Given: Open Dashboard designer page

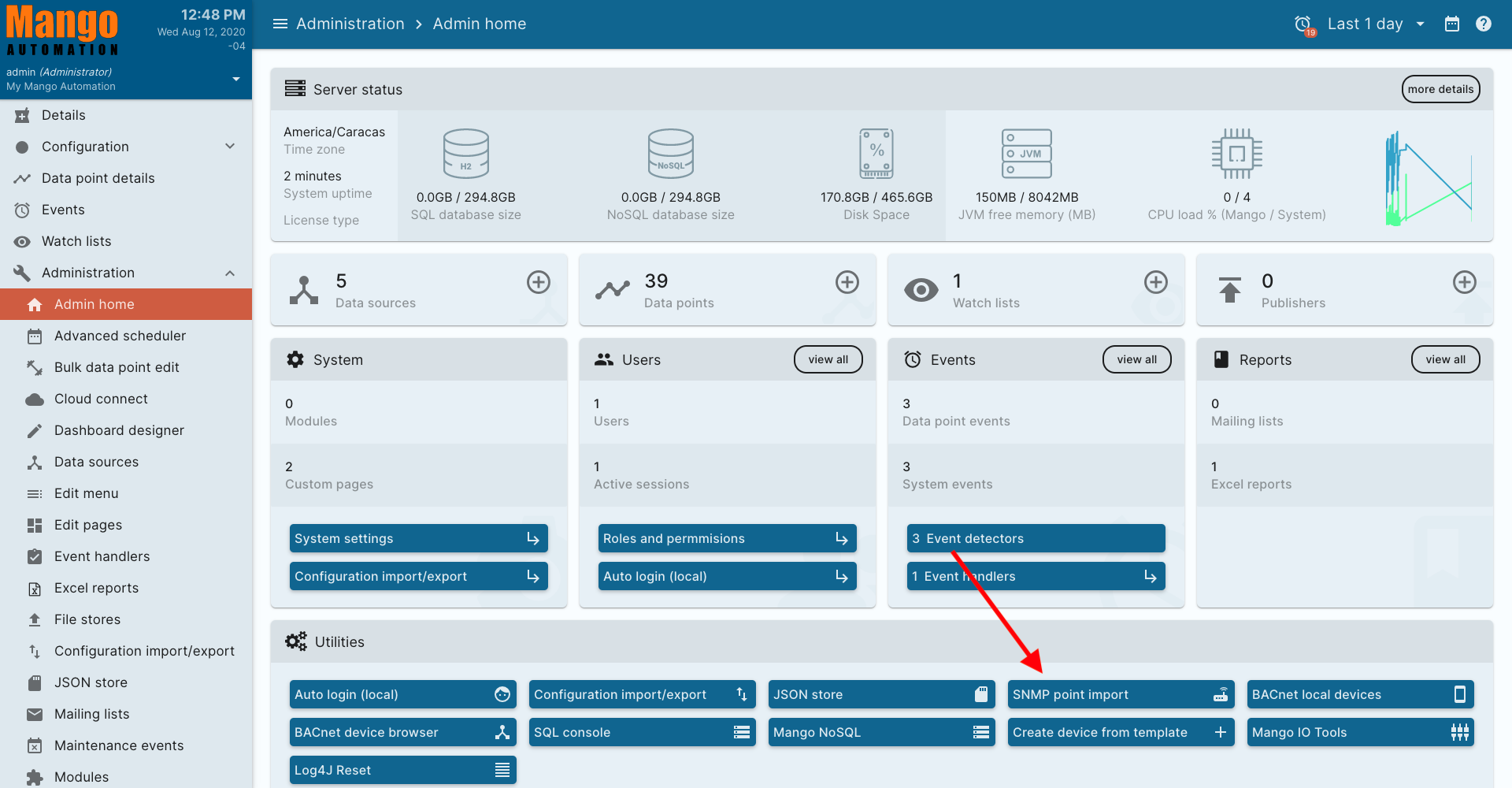Looking at the screenshot, I should pos(126,430).
